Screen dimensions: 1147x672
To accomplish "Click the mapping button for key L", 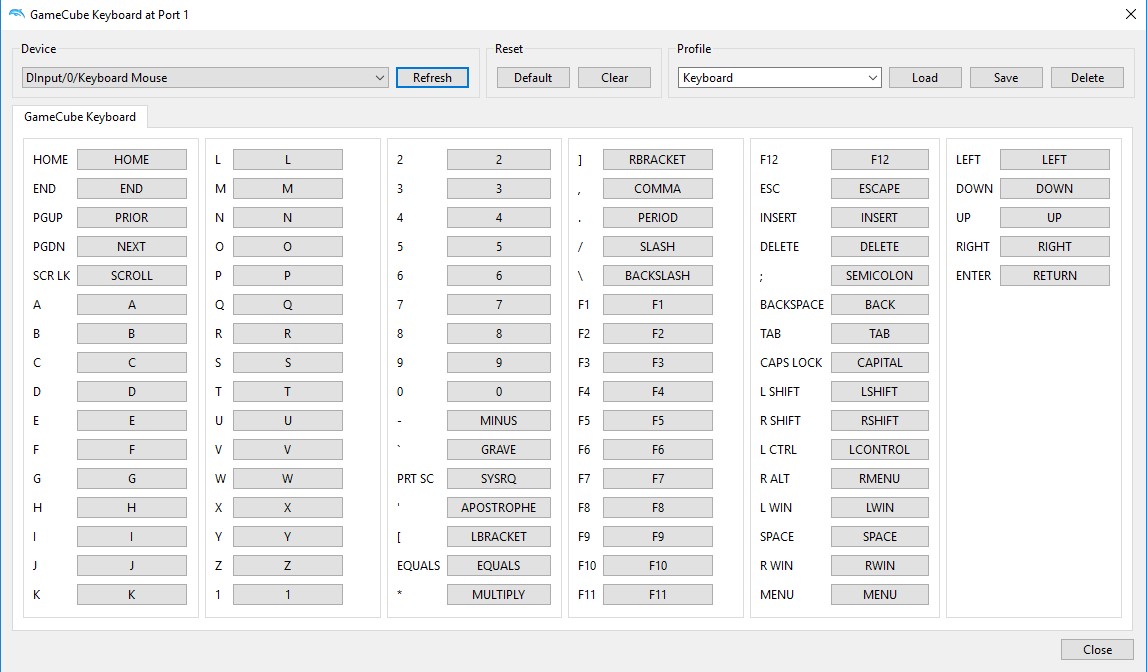I will [x=287, y=159].
